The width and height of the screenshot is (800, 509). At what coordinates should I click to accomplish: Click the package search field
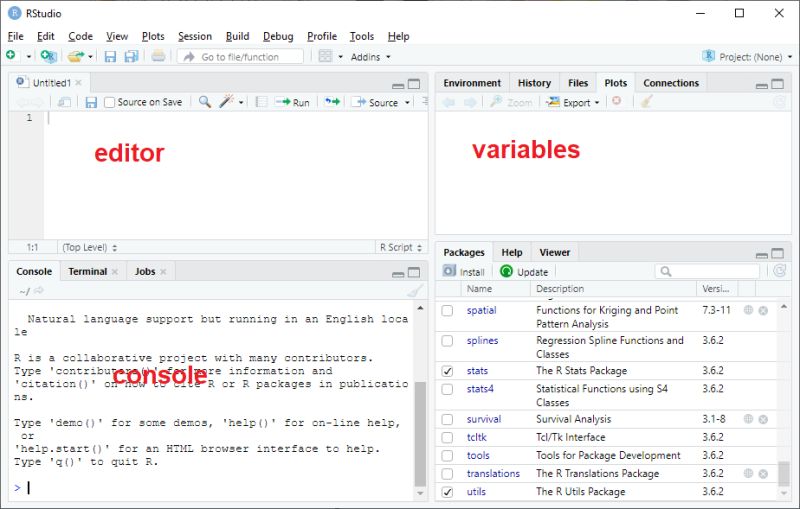pos(708,271)
